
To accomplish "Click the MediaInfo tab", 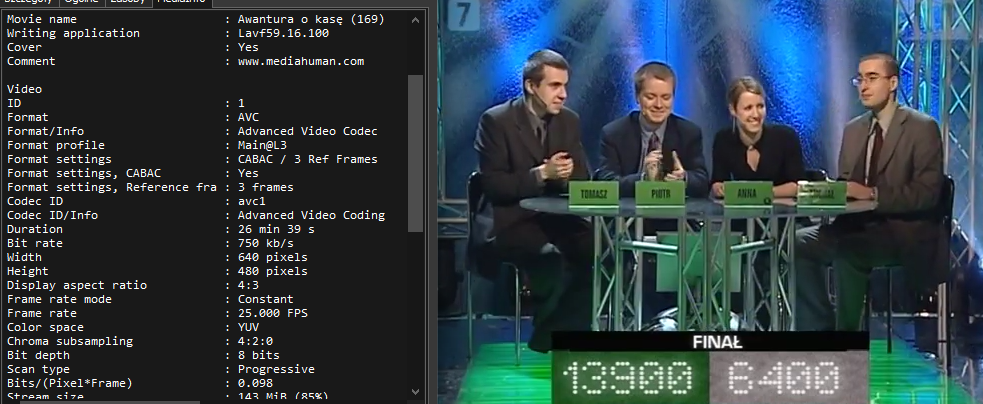I will (181, 3).
